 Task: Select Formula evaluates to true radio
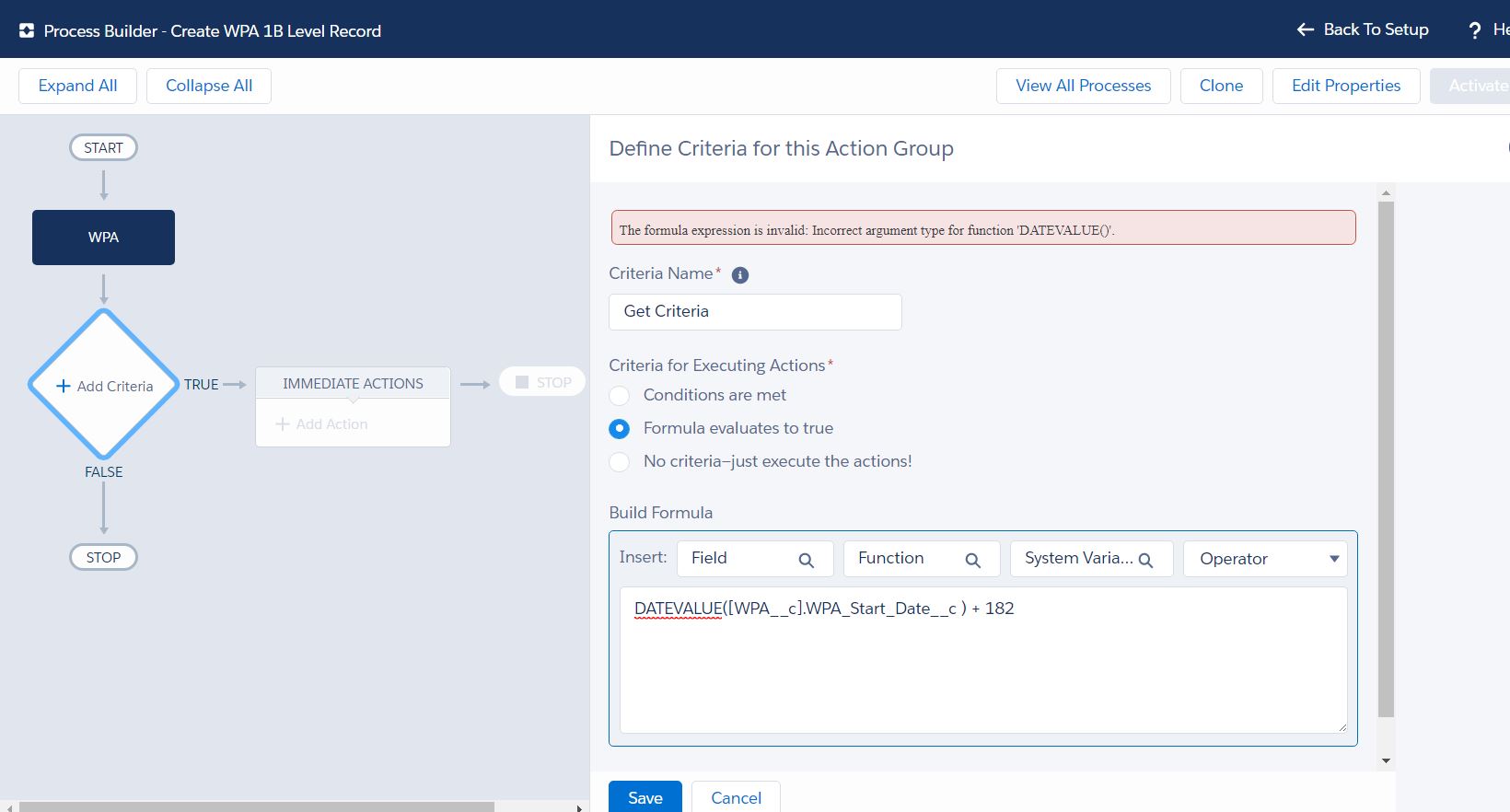point(620,428)
